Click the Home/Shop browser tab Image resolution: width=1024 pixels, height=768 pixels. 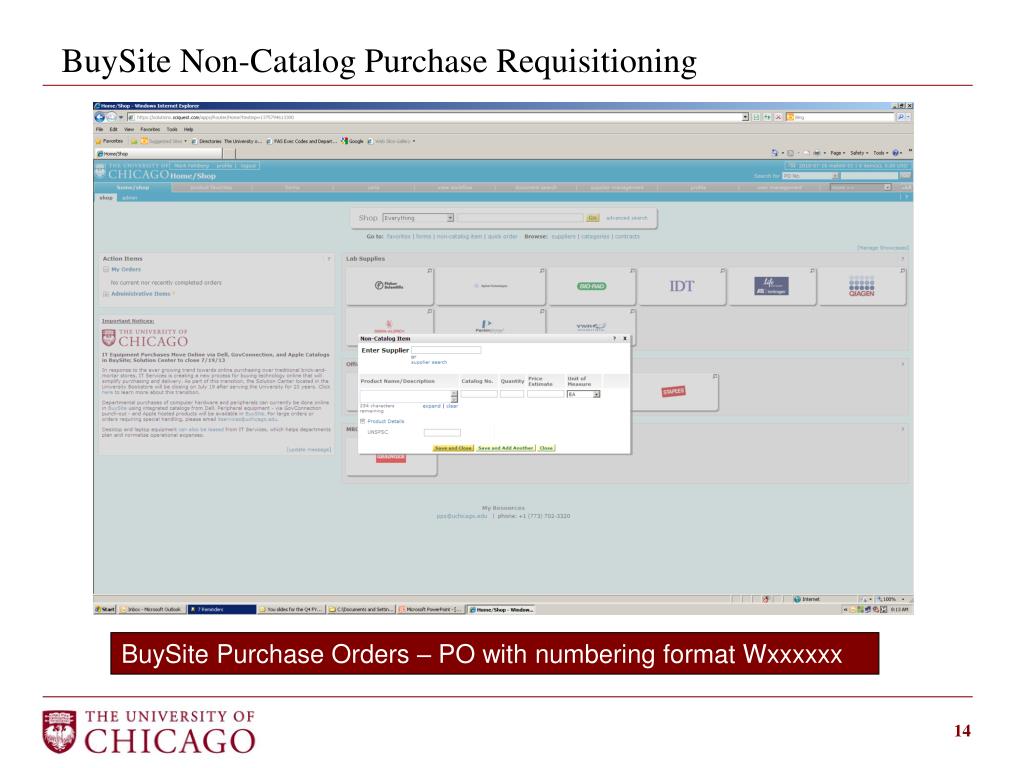159,153
